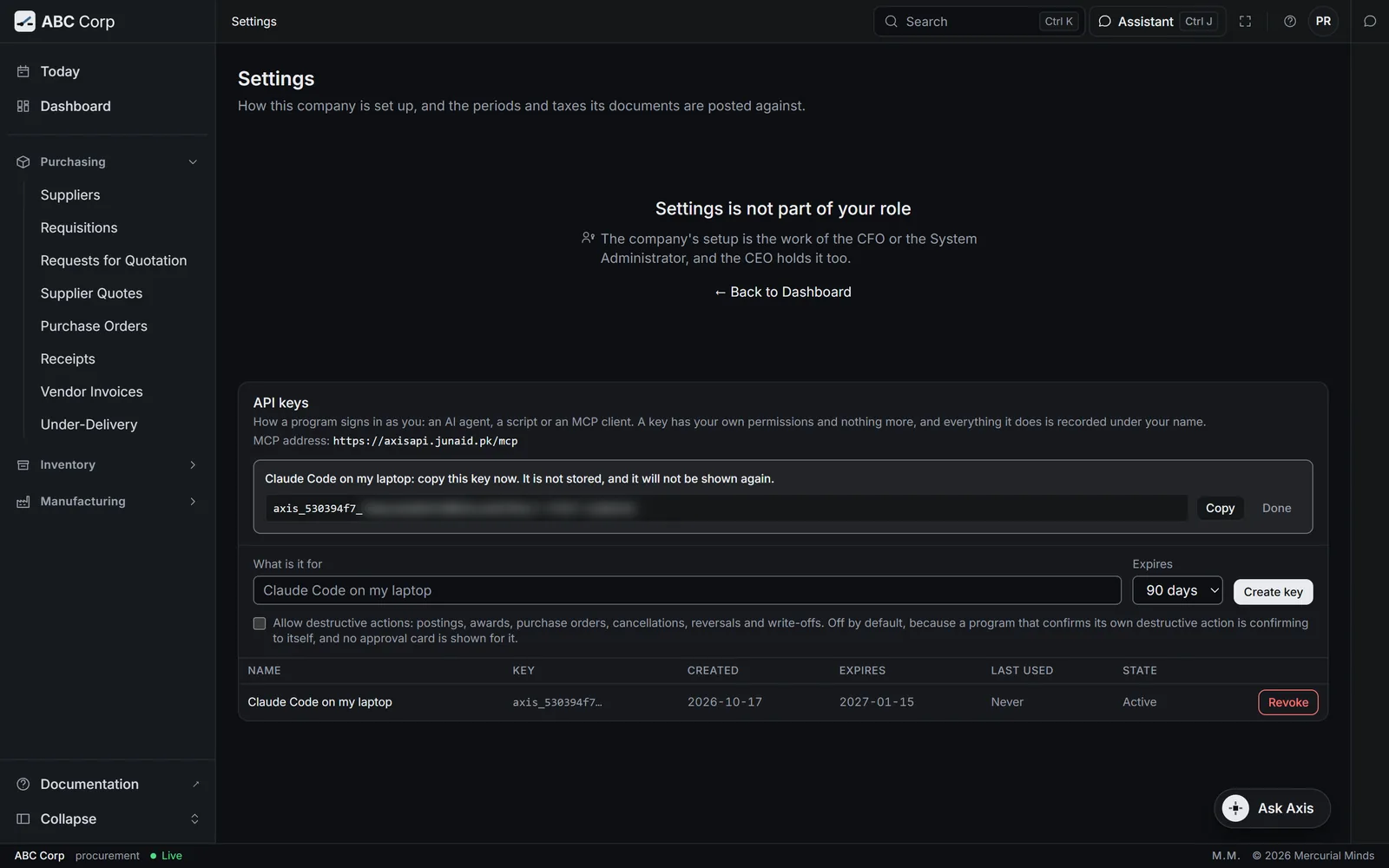Screen dimensions: 1389x868
Task: Click the green Live status dot
Action: coord(154,856)
